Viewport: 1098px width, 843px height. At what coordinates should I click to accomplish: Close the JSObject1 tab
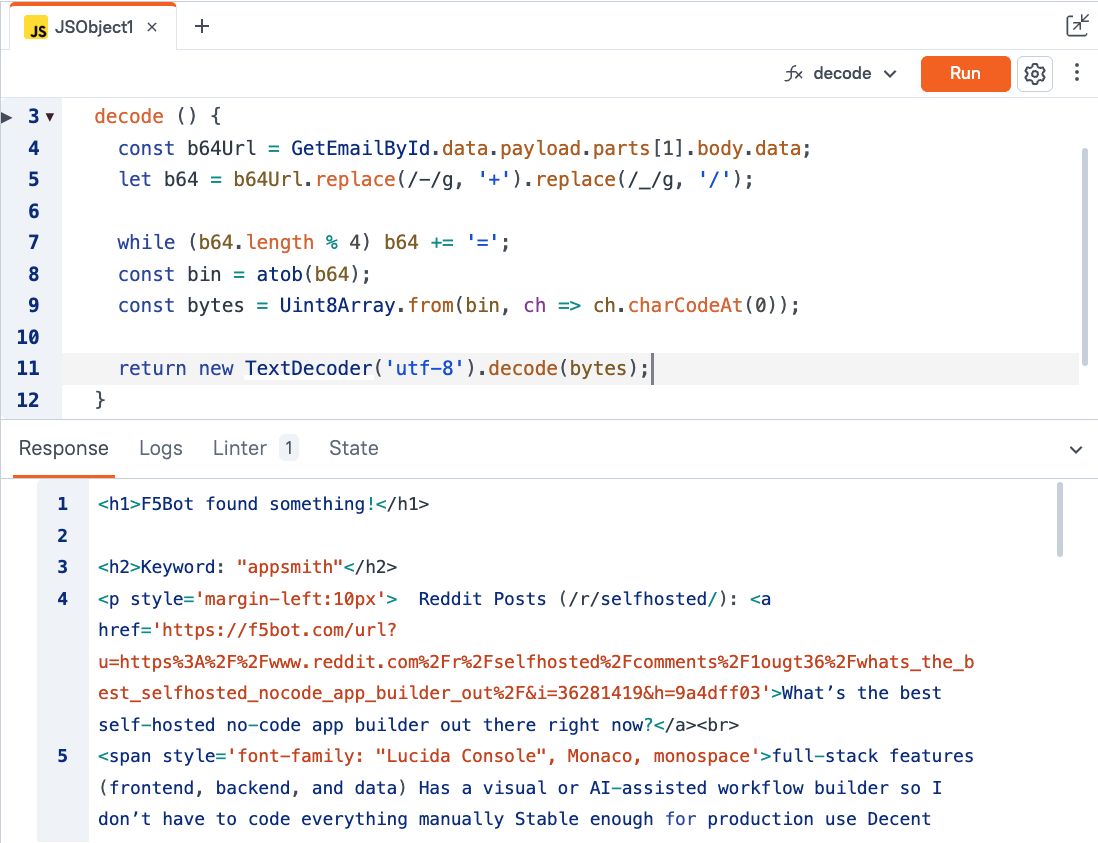click(x=152, y=28)
